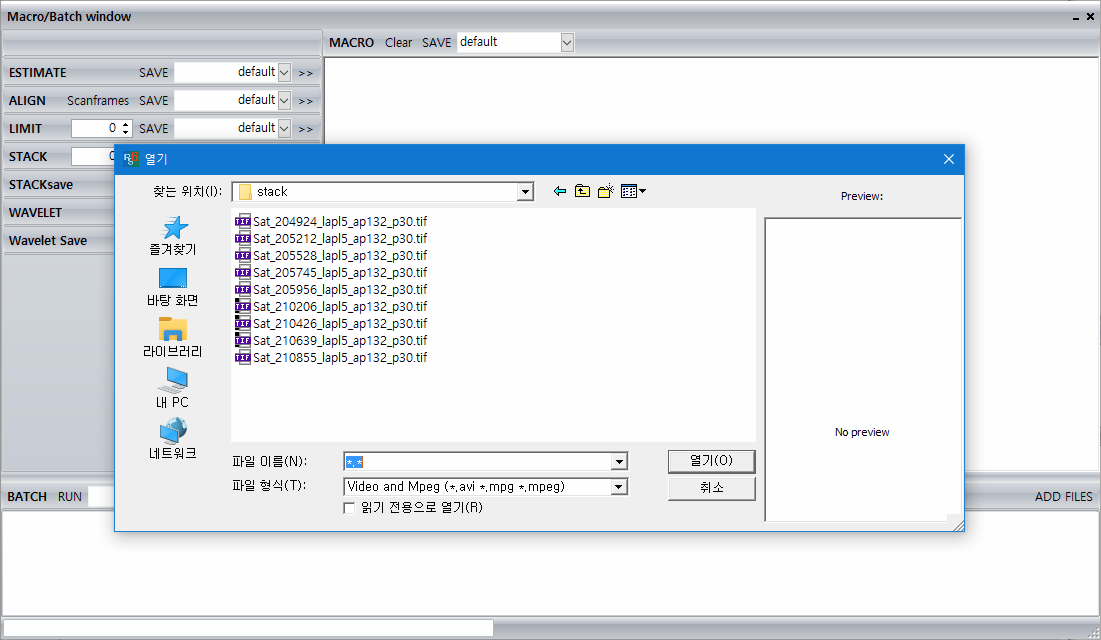The width and height of the screenshot is (1101, 640).
Task: Click ADD FILES in the batch bar
Action: tap(1063, 496)
